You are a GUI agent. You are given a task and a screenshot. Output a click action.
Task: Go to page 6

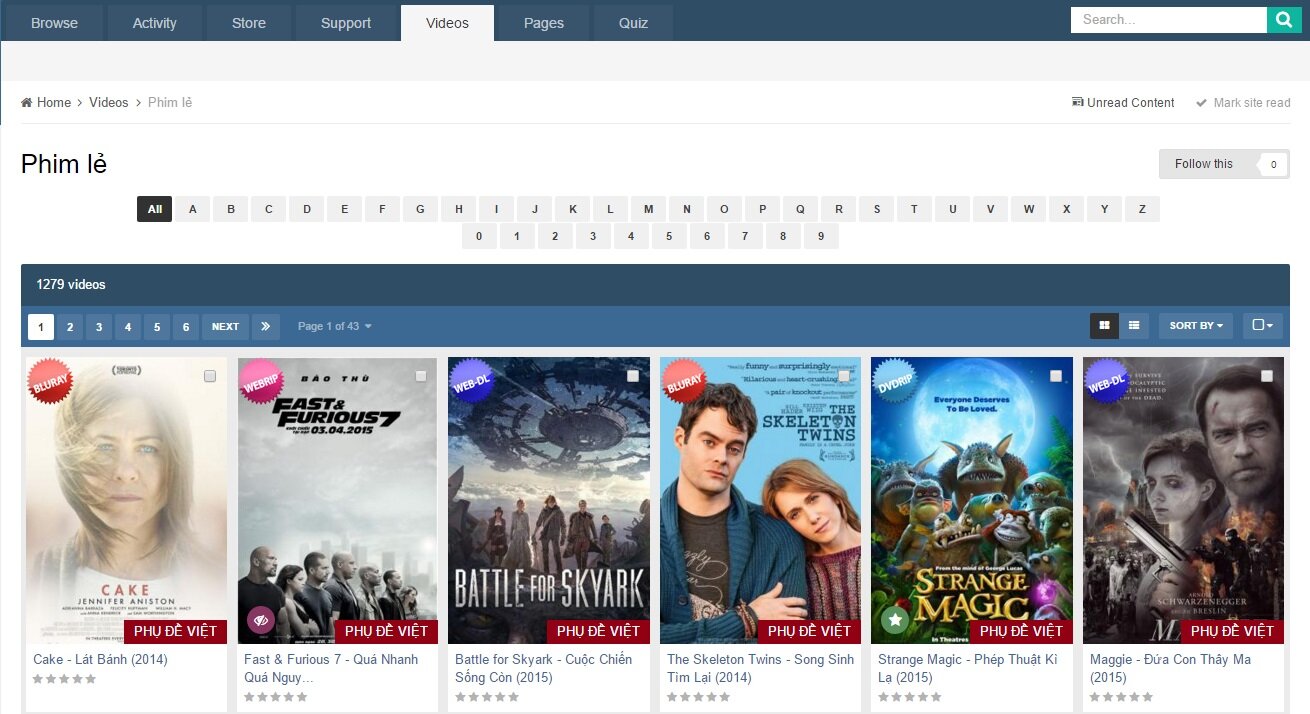186,326
